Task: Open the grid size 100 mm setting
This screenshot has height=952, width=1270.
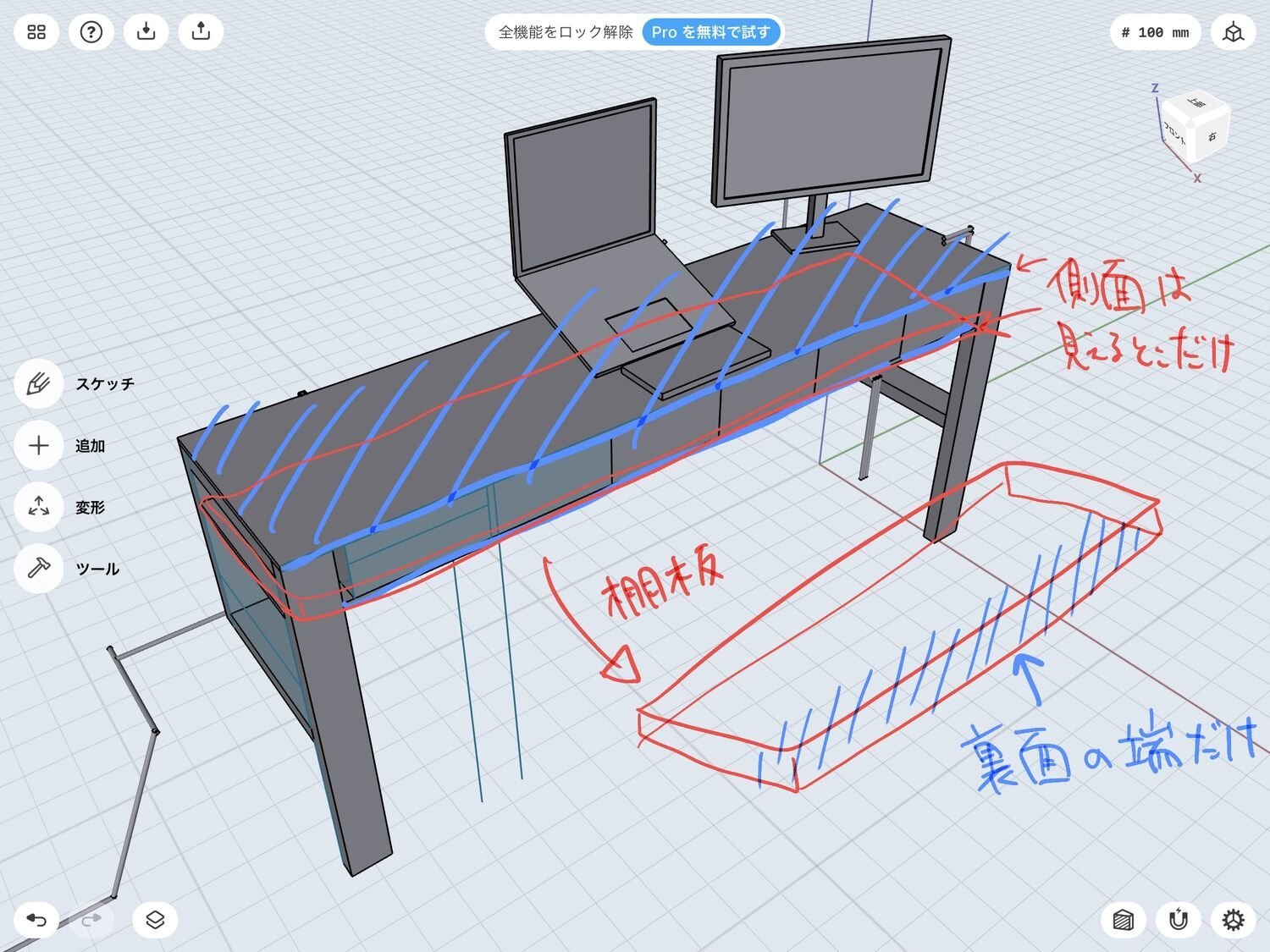Action: (1155, 32)
